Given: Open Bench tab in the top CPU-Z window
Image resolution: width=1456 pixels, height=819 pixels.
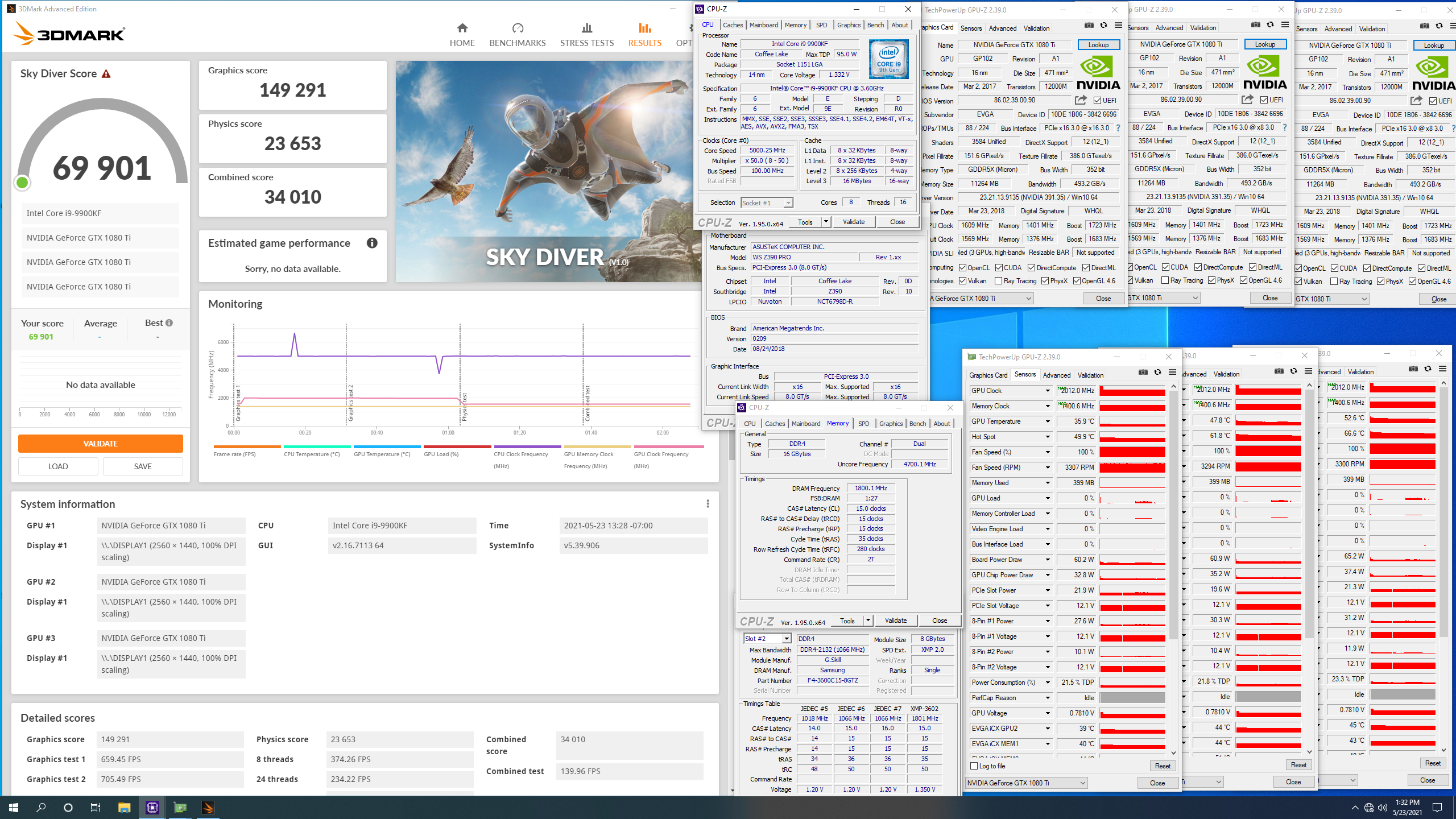Looking at the screenshot, I should point(875,25).
